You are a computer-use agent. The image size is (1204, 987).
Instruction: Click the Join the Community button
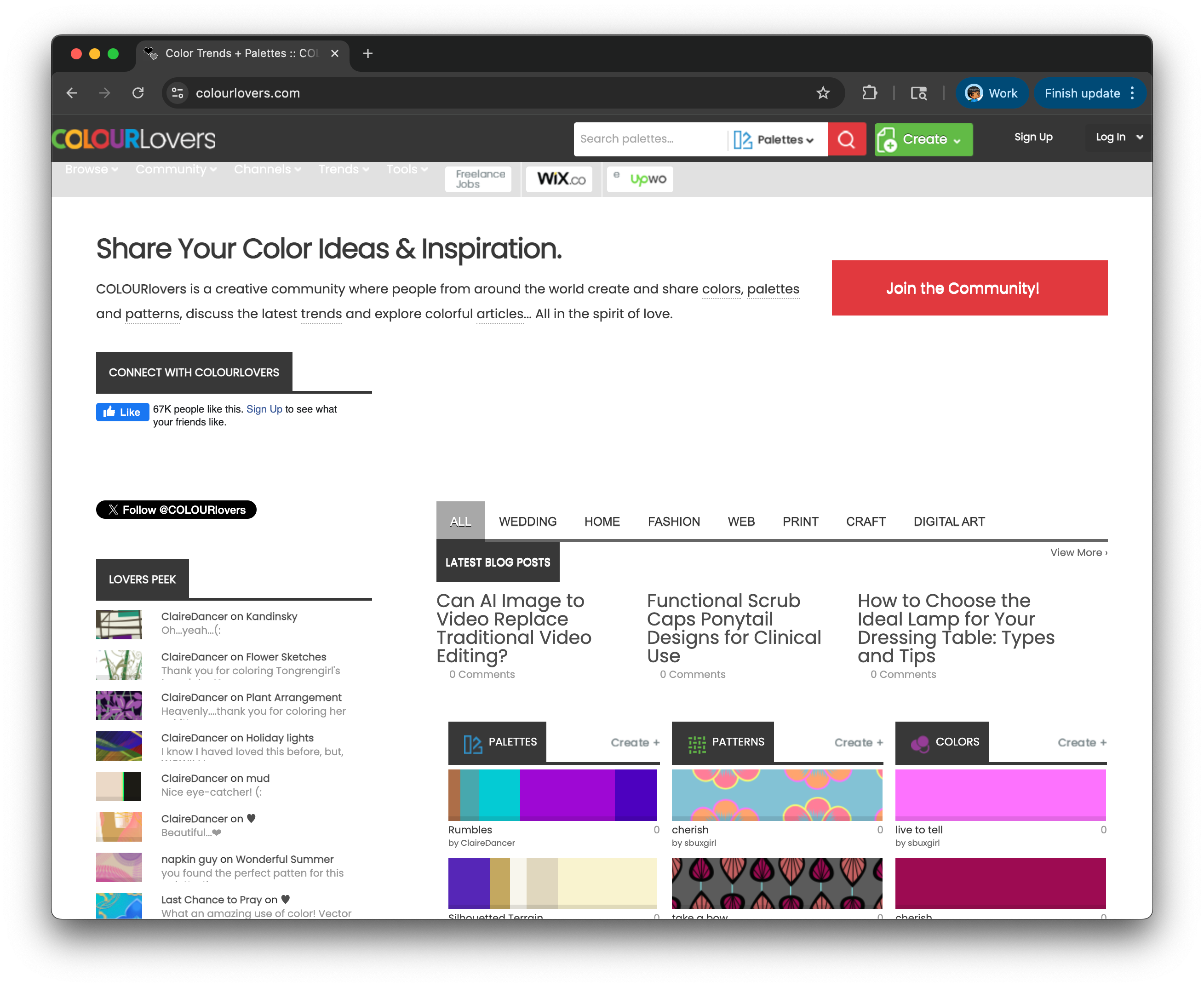coord(969,288)
